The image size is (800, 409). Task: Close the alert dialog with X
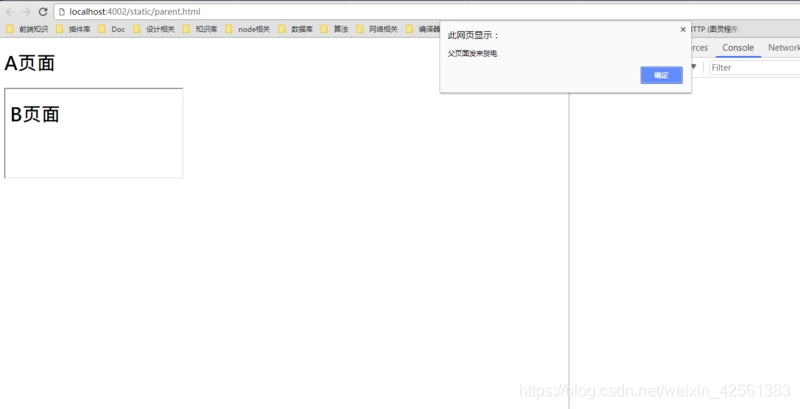click(x=683, y=30)
